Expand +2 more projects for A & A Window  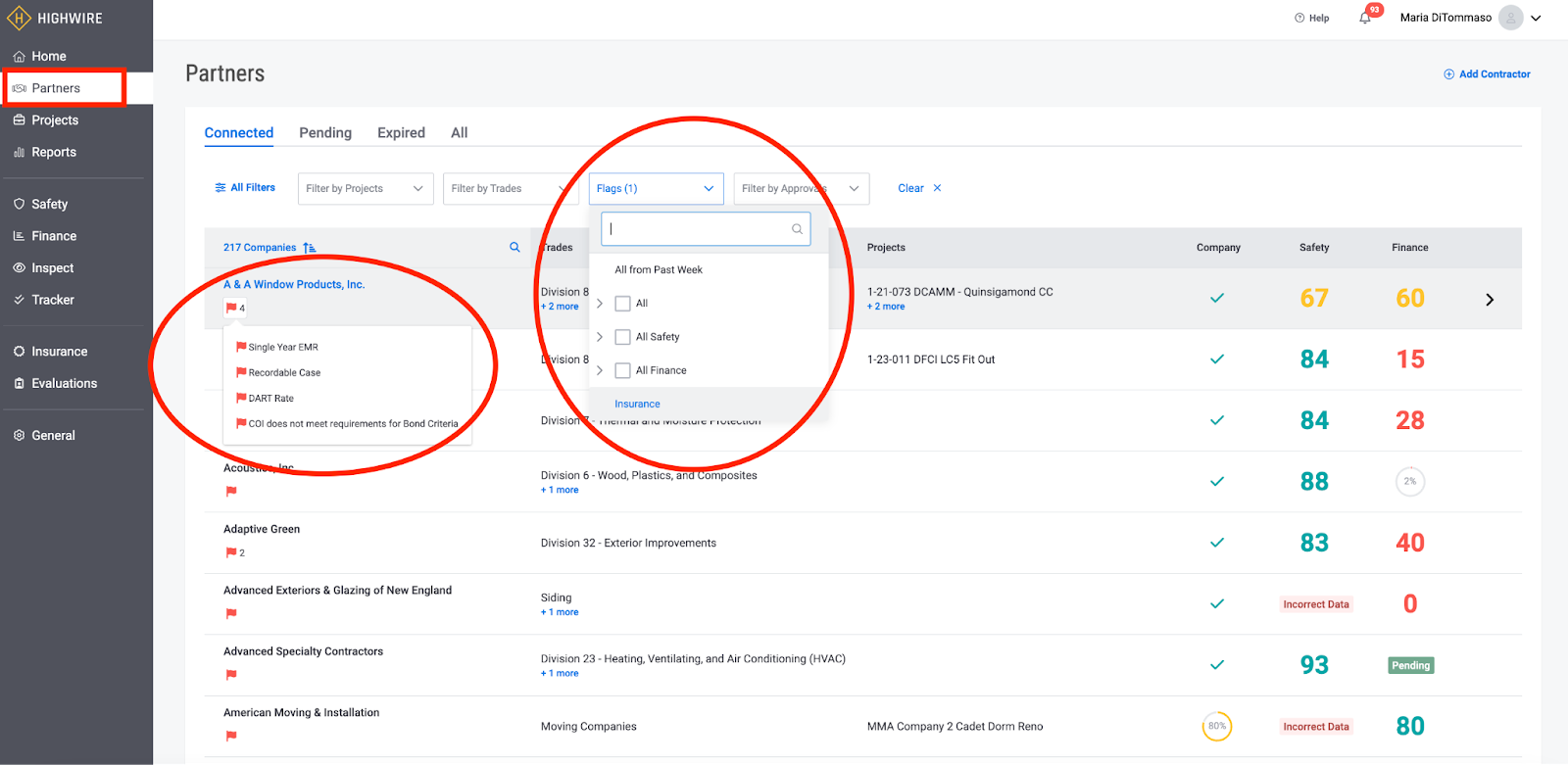pos(886,307)
